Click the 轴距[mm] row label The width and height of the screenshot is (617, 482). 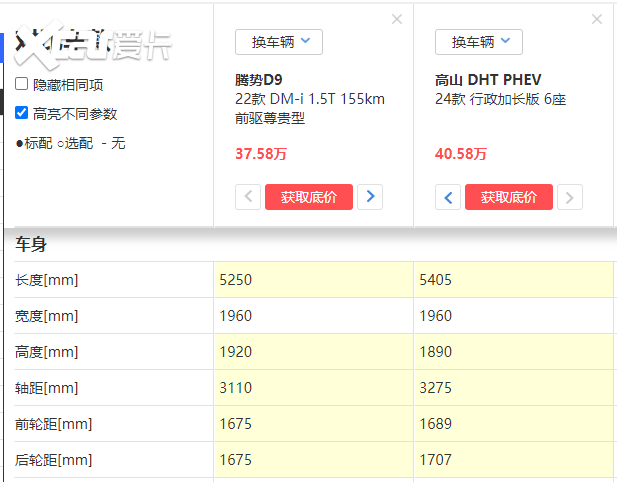pos(46,388)
